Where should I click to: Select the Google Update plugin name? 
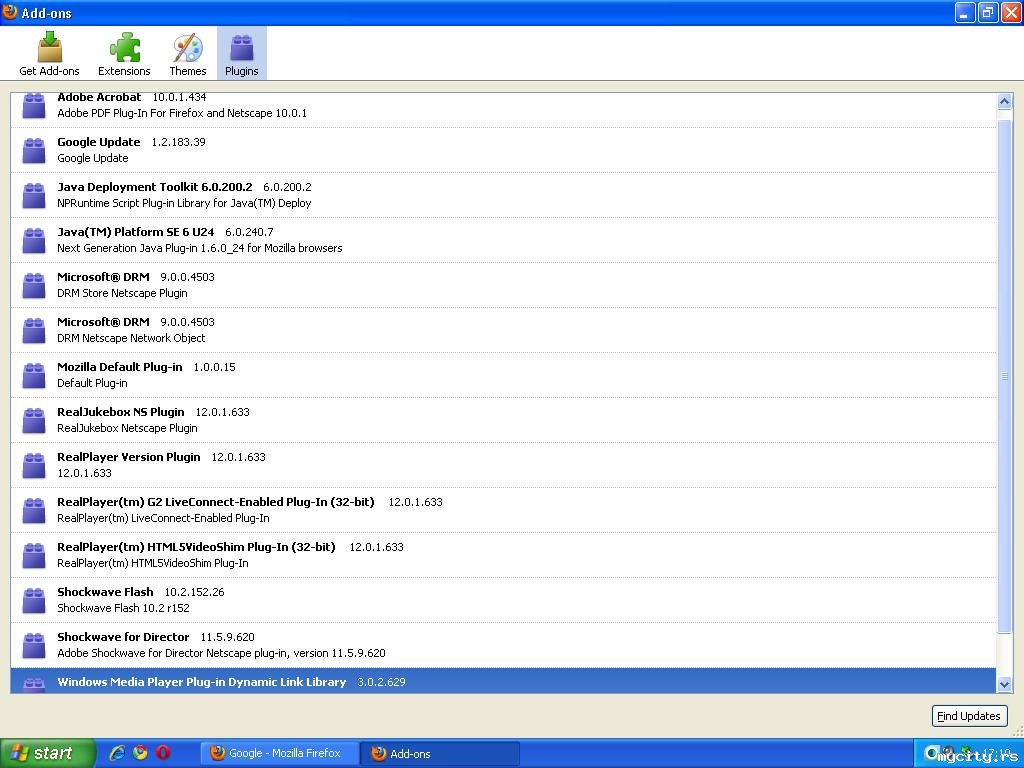pos(99,142)
